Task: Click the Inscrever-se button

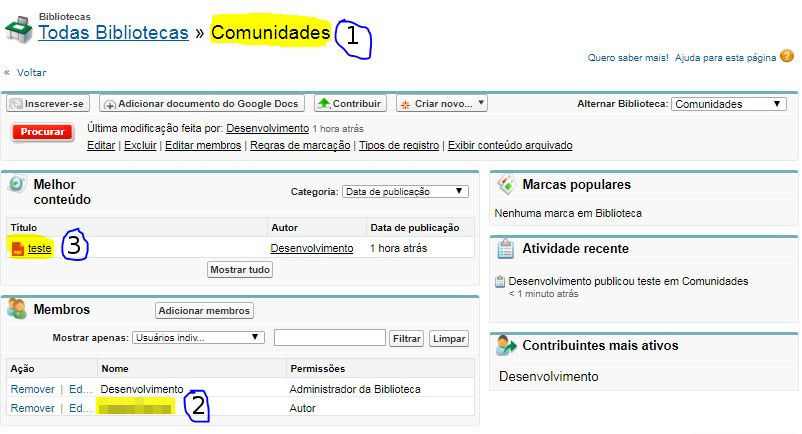Action: pos(48,104)
